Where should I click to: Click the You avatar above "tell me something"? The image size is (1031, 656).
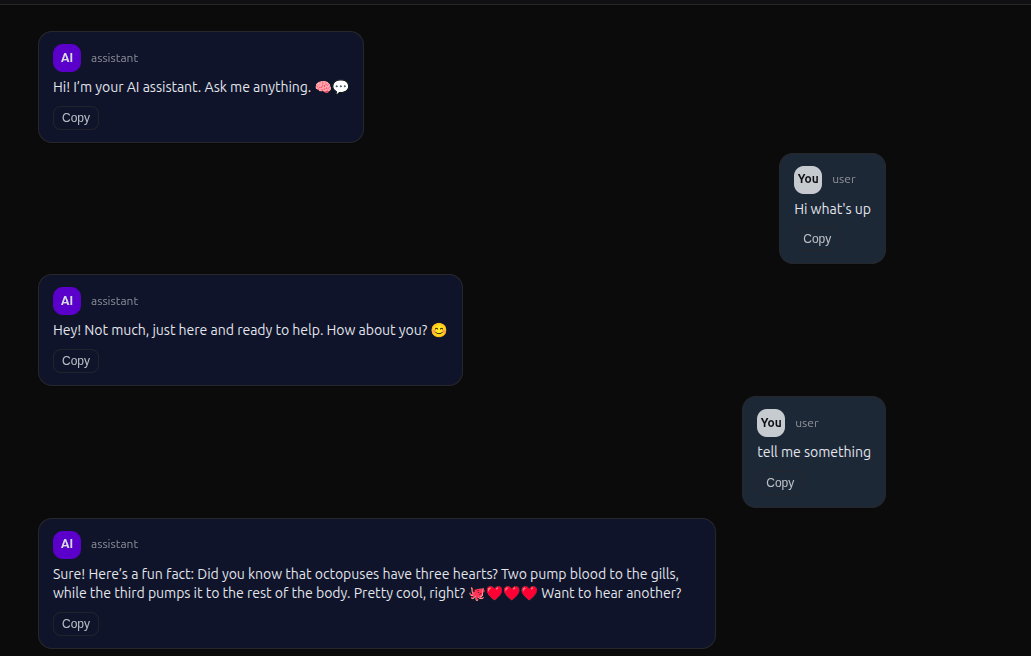[771, 423]
